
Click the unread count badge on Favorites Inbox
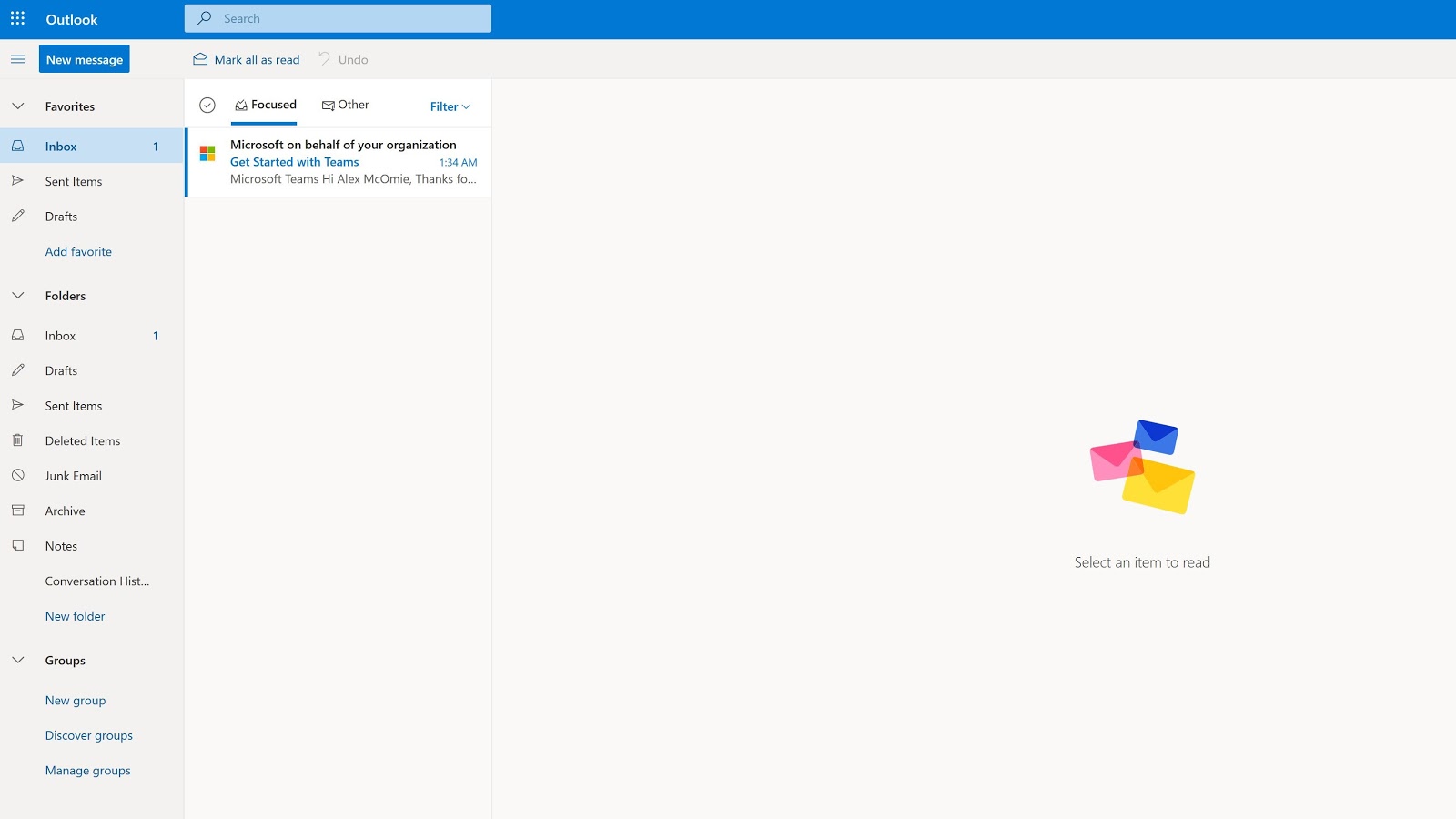pos(156,147)
